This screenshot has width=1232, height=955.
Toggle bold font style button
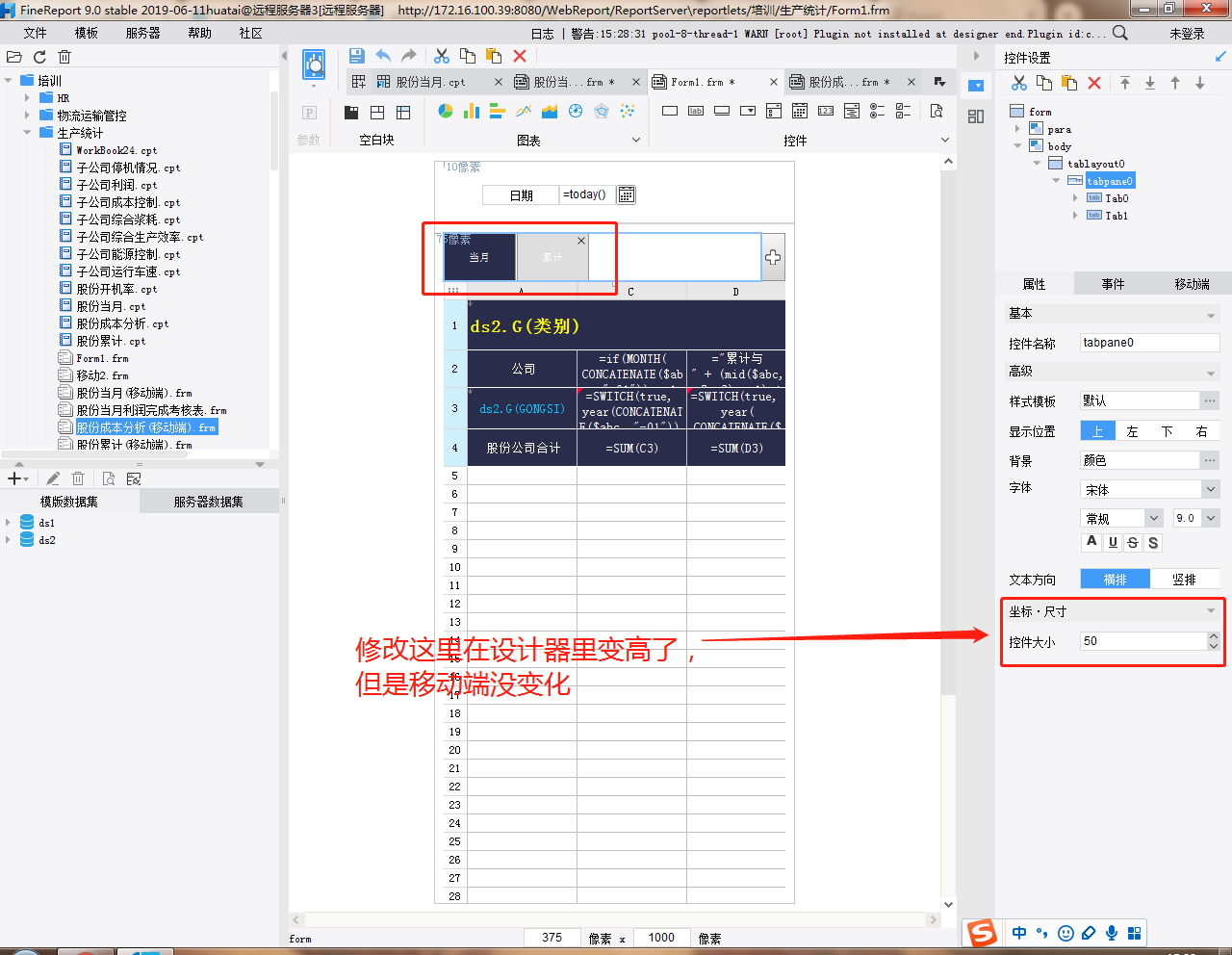point(1091,542)
